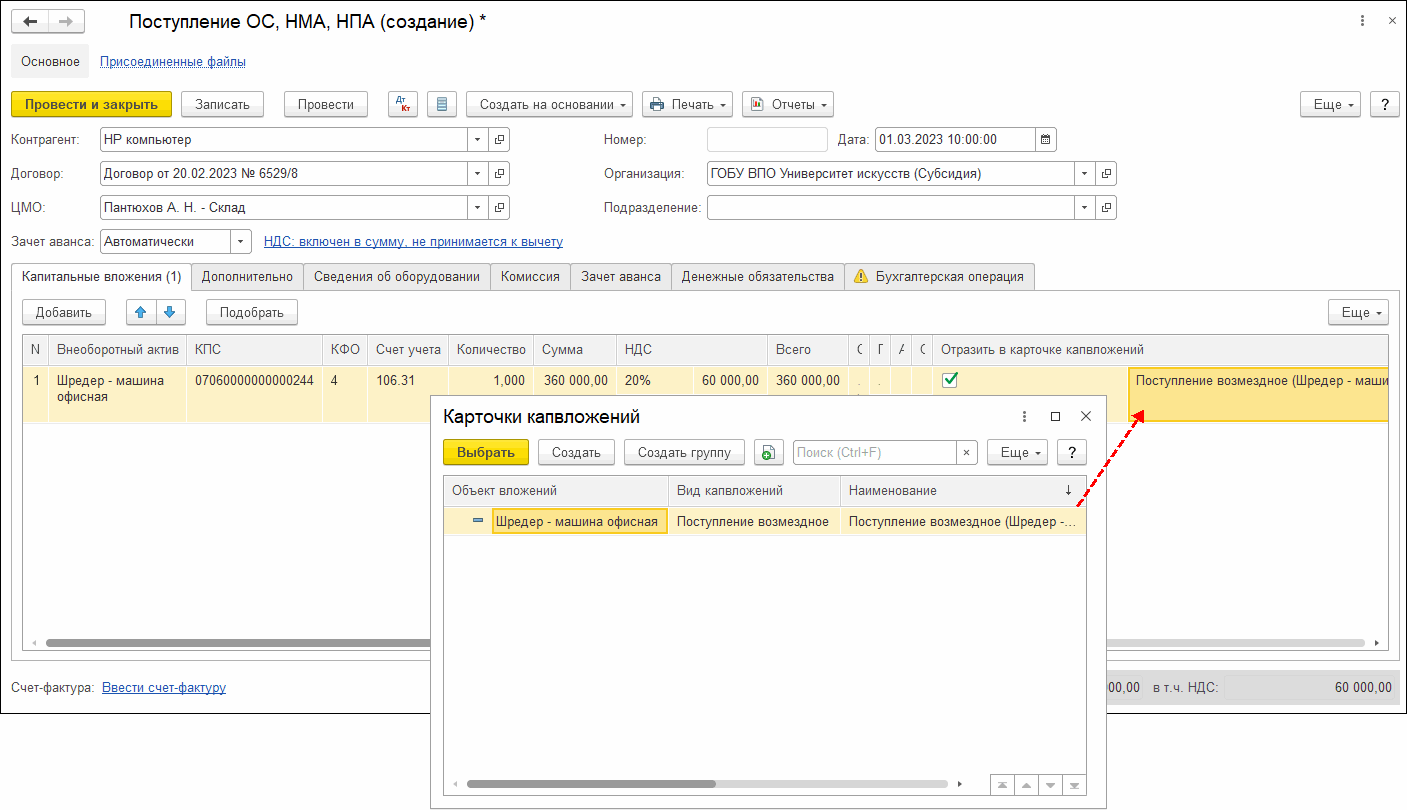
Task: Click Создать in Карточки капвложений
Action: 576,452
